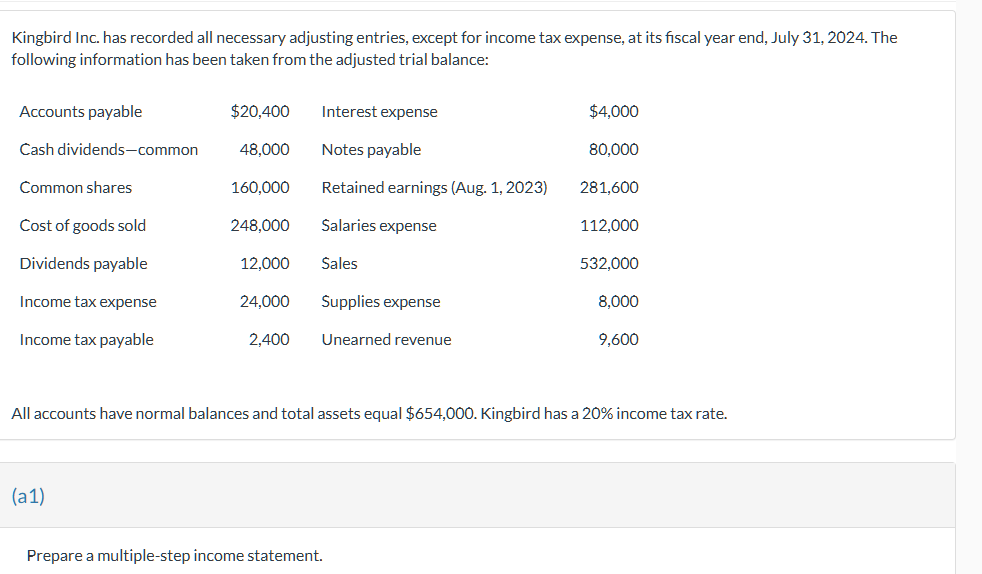Viewport: 982px width, 574px height.
Task: Click the Sales amount 532,000
Action: (609, 264)
